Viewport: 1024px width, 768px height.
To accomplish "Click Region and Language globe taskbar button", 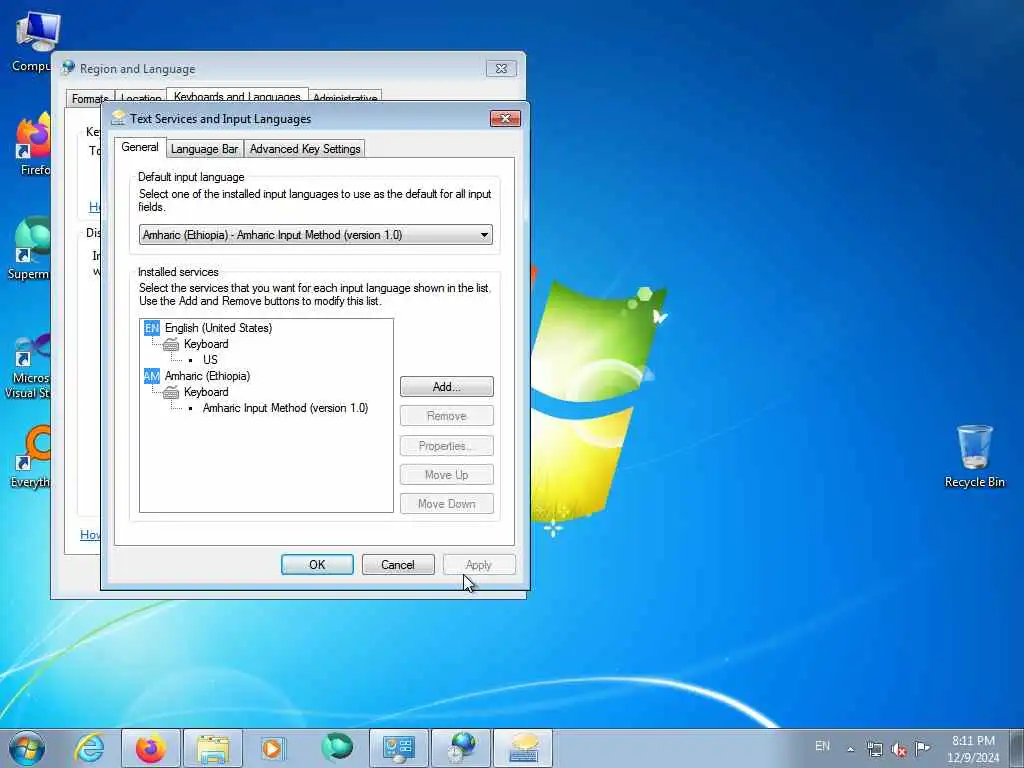I will point(461,748).
